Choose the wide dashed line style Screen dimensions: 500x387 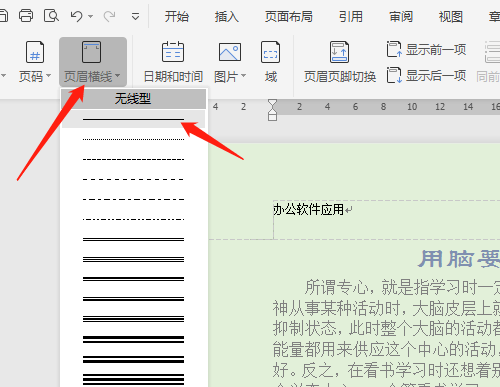[x=133, y=179]
